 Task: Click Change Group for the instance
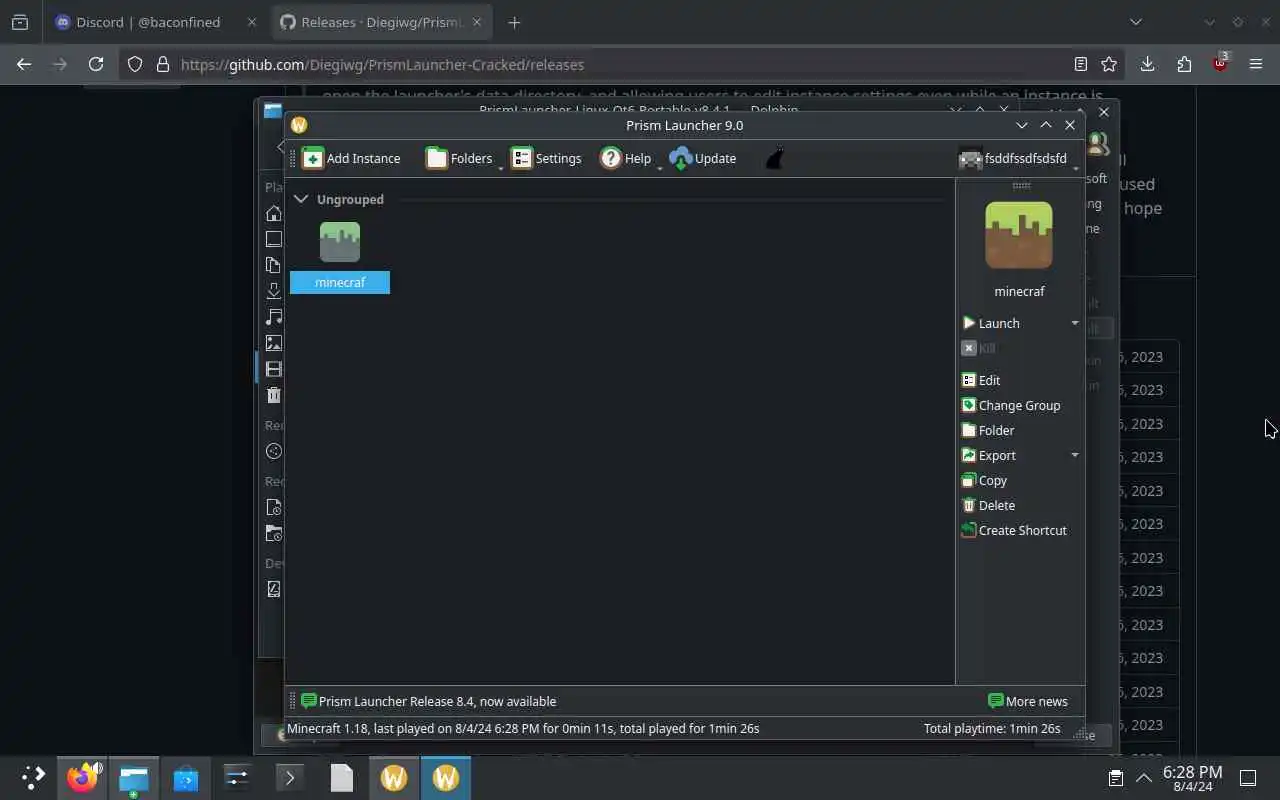pyautogui.click(x=1011, y=405)
